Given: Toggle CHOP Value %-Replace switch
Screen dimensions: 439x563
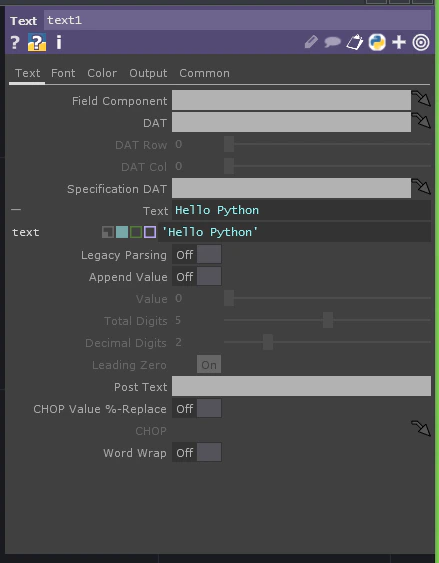Looking at the screenshot, I should (x=197, y=409).
